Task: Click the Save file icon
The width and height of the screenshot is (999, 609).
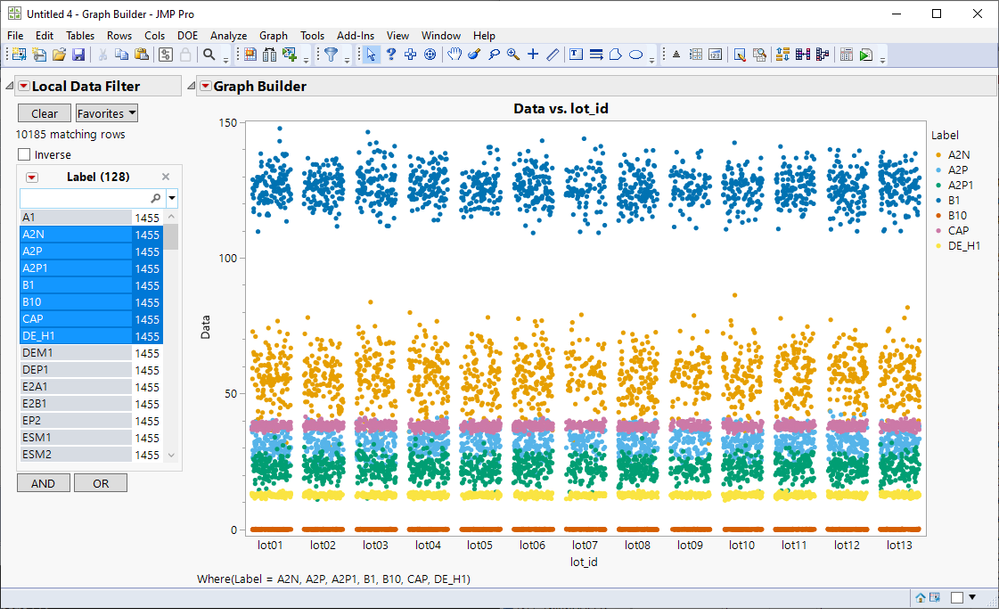Action: tap(78, 55)
